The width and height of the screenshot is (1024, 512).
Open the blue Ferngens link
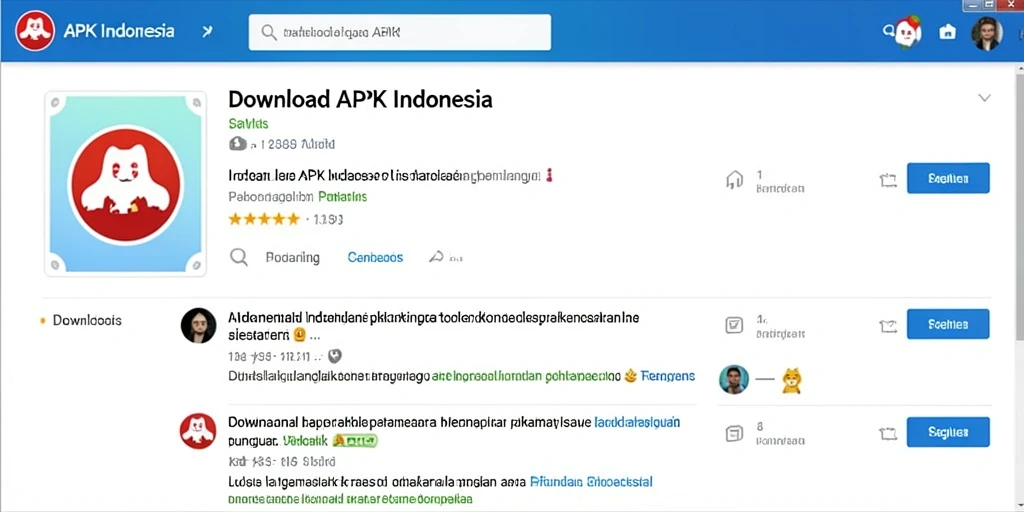point(667,376)
